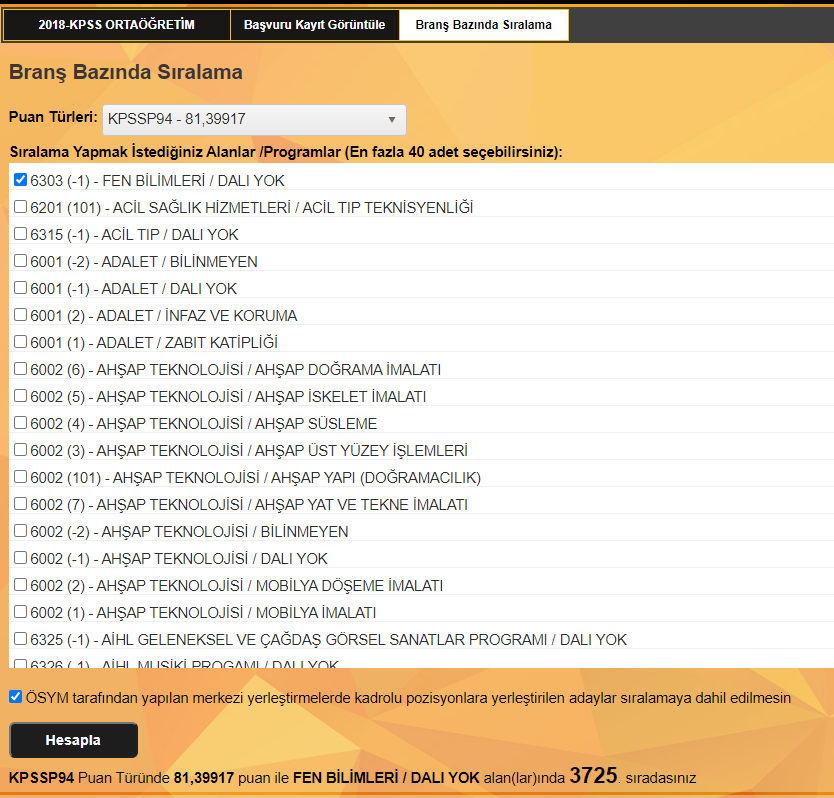Image resolution: width=834 pixels, height=798 pixels.
Task: Check AHŞAP DOĞRAMA İMALATI checkbox
Action: click(20, 369)
